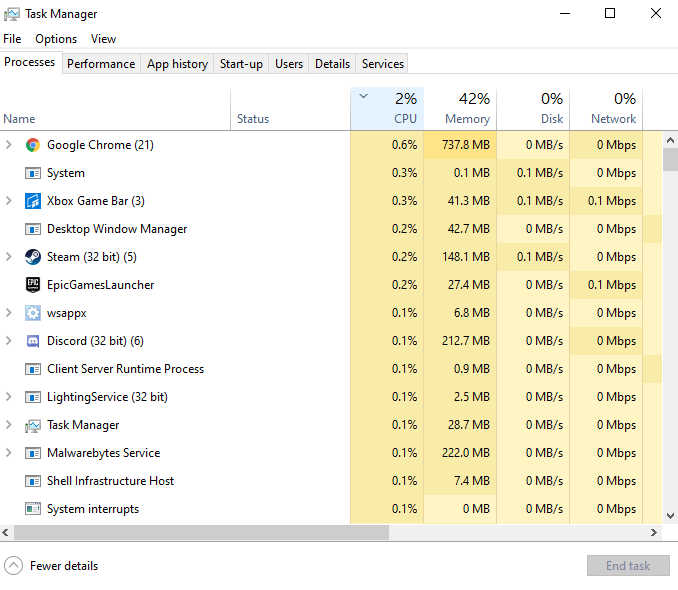
Task: Click the horizontal scrollbar left arrow
Action: [6, 532]
